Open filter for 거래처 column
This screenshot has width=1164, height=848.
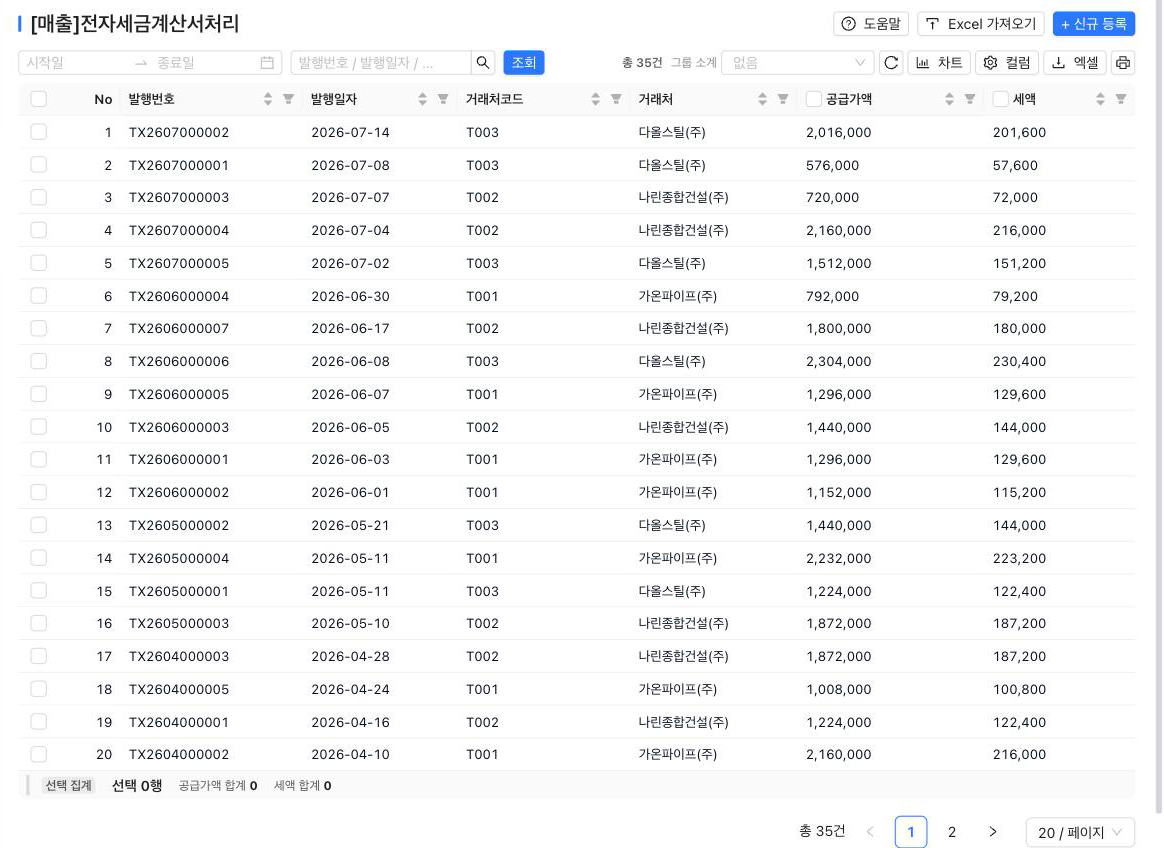click(783, 99)
